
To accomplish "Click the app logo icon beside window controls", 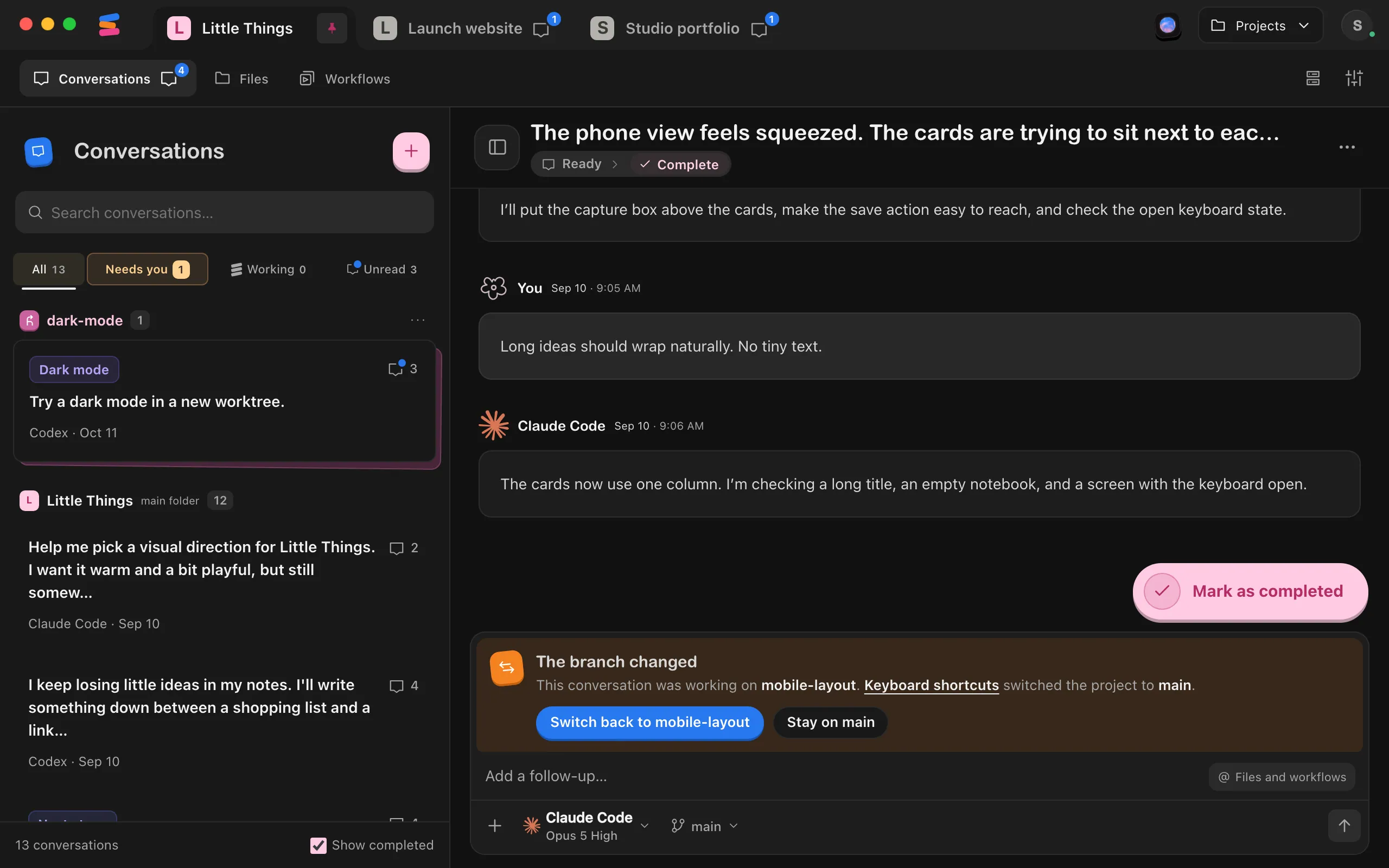I will click(109, 25).
